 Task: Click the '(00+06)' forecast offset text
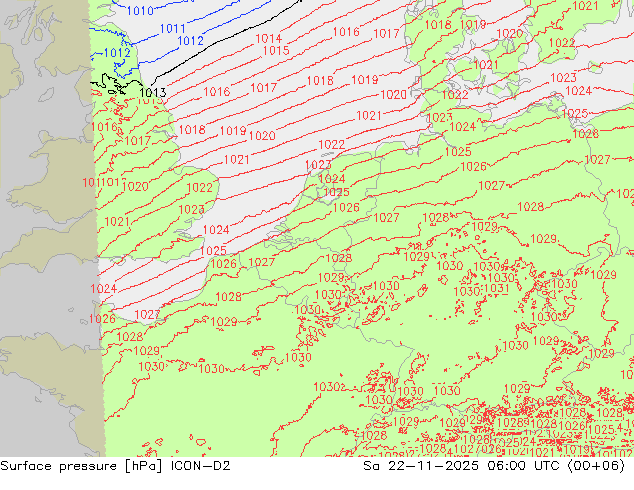[x=597, y=466]
